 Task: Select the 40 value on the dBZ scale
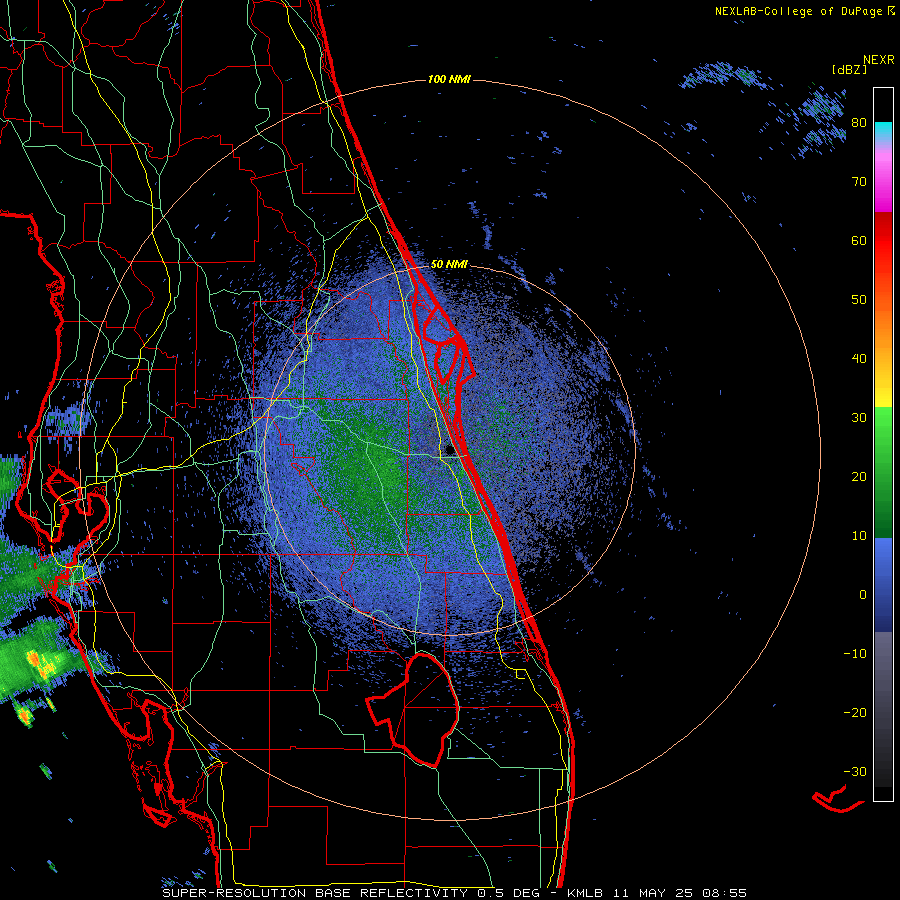click(859, 359)
